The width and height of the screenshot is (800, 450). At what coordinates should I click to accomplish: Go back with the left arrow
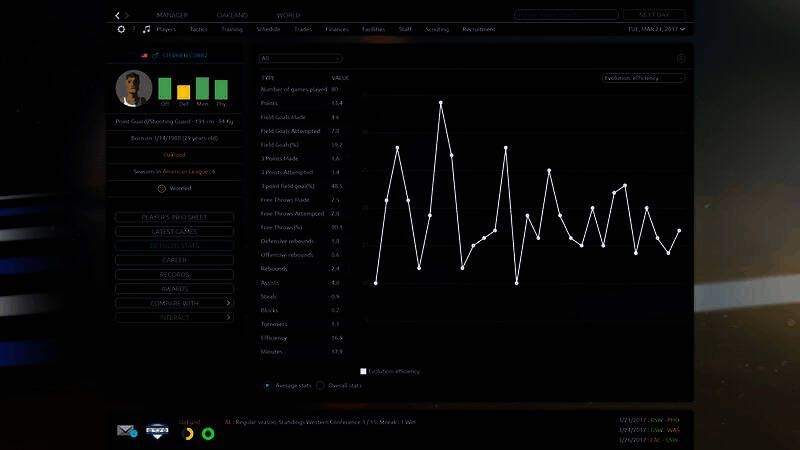pyautogui.click(x=117, y=15)
